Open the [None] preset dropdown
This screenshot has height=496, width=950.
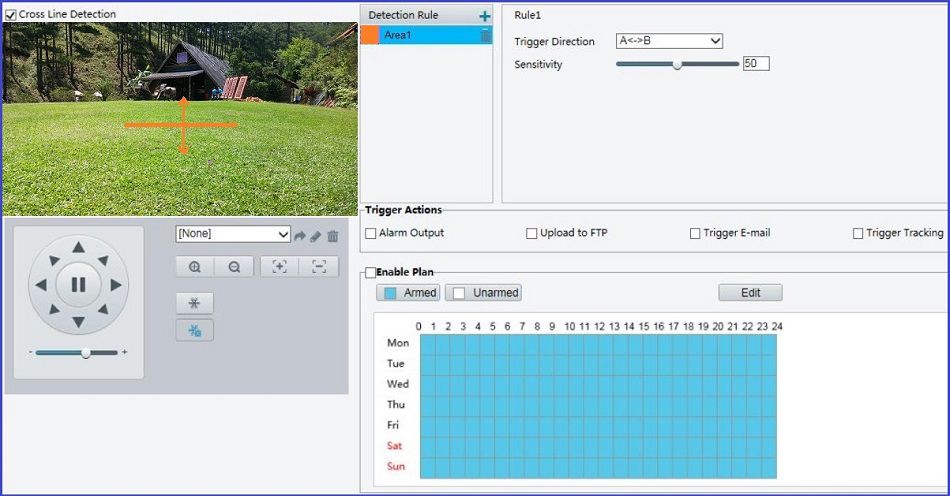pyautogui.click(x=233, y=234)
